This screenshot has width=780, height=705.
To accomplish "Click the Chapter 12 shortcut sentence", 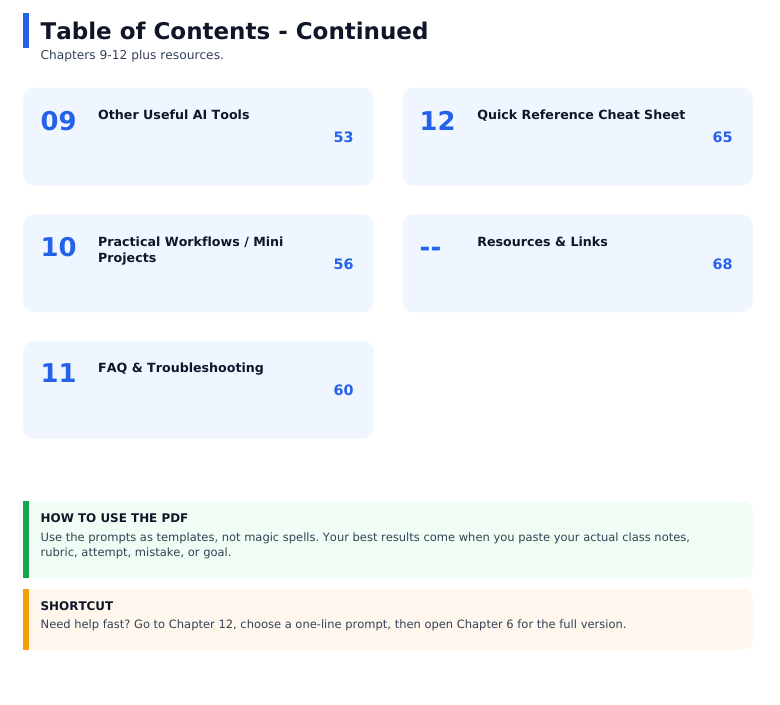I will click(333, 624).
